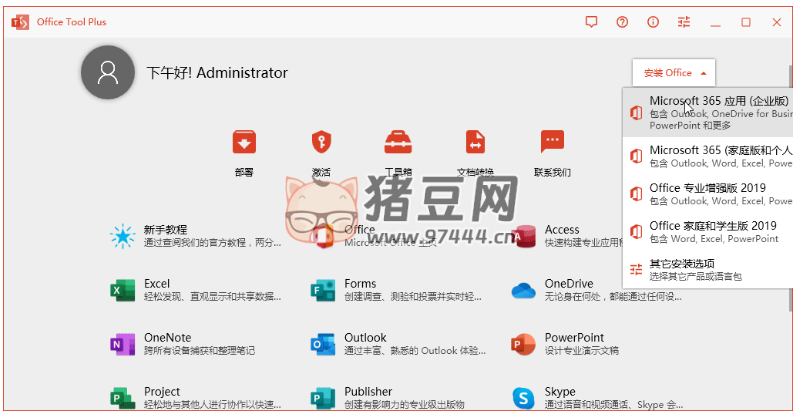Open the 工具箱 (Toolbox) icon
The width and height of the screenshot is (804, 418).
point(398,143)
